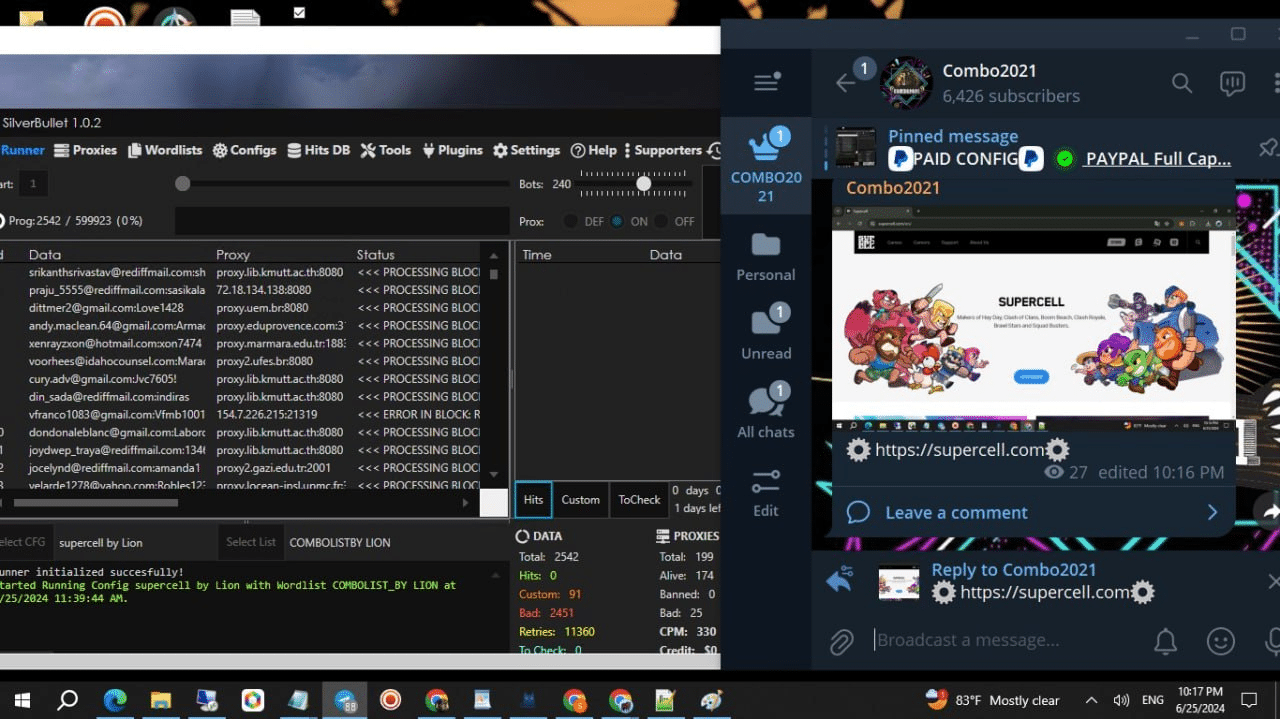Show the Hits results tab

click(x=533, y=500)
